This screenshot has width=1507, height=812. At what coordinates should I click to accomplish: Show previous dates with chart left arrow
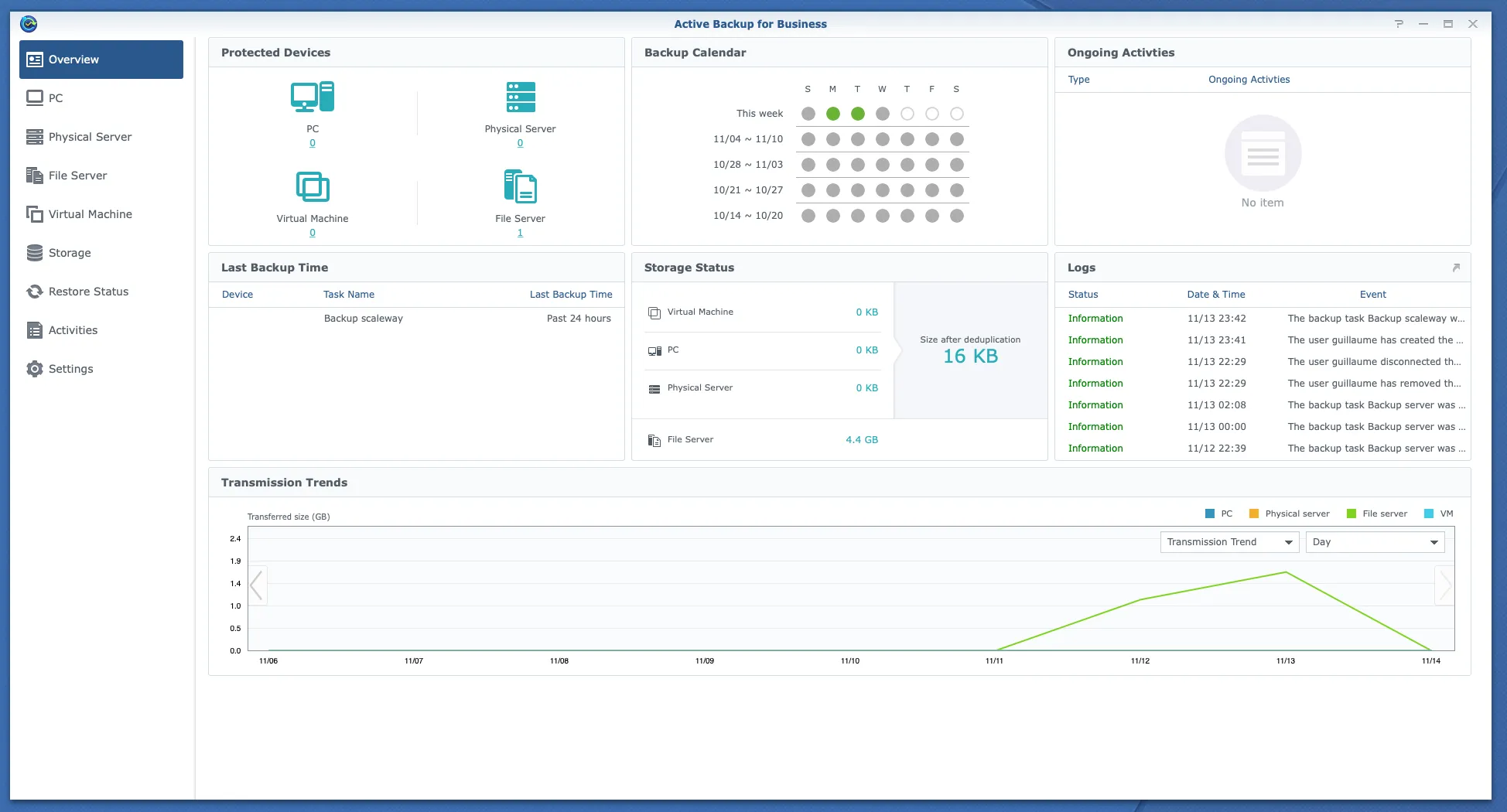click(258, 585)
